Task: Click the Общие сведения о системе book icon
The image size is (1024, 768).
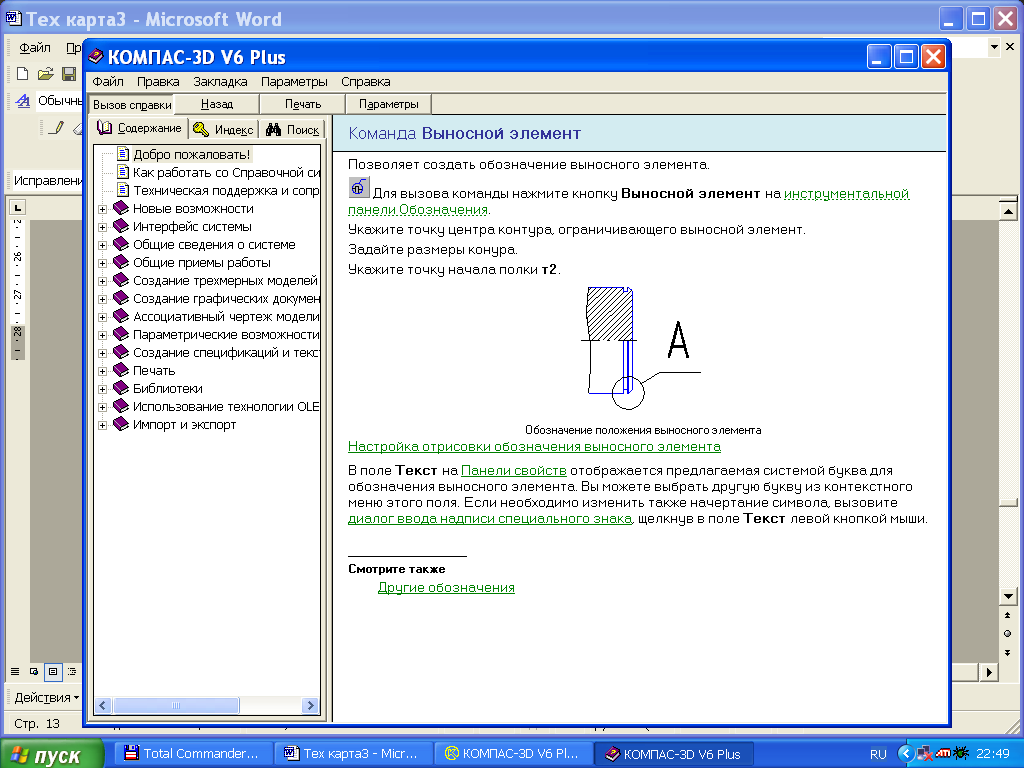Action: [x=121, y=244]
